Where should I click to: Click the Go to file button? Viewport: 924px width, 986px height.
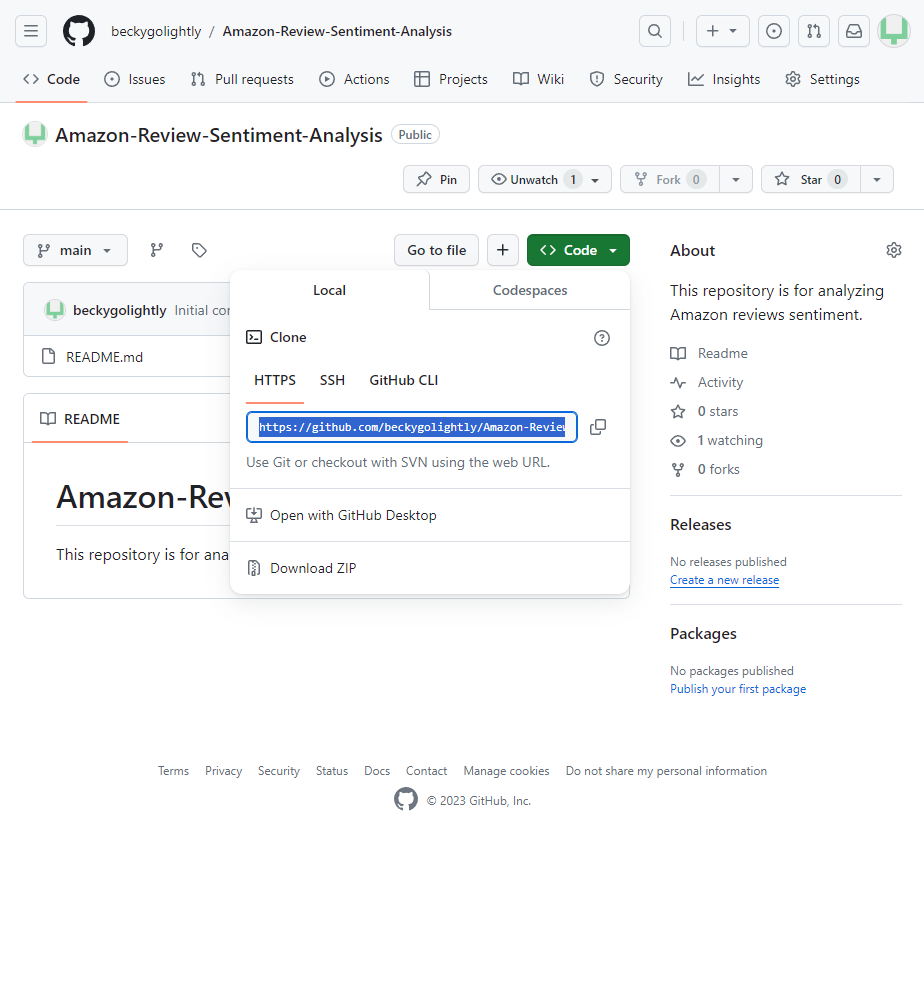point(437,250)
